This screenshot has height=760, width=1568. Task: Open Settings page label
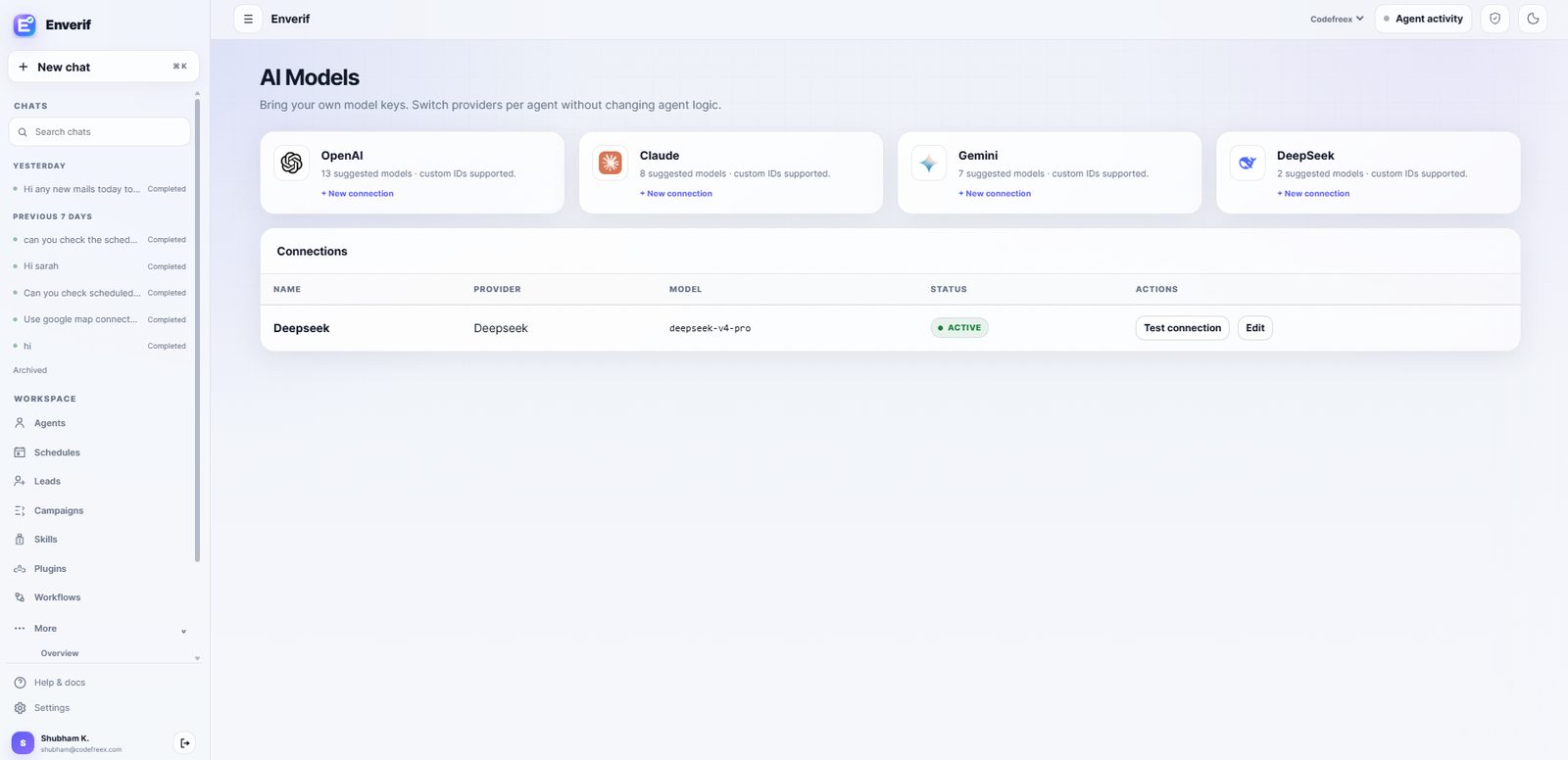[52, 708]
